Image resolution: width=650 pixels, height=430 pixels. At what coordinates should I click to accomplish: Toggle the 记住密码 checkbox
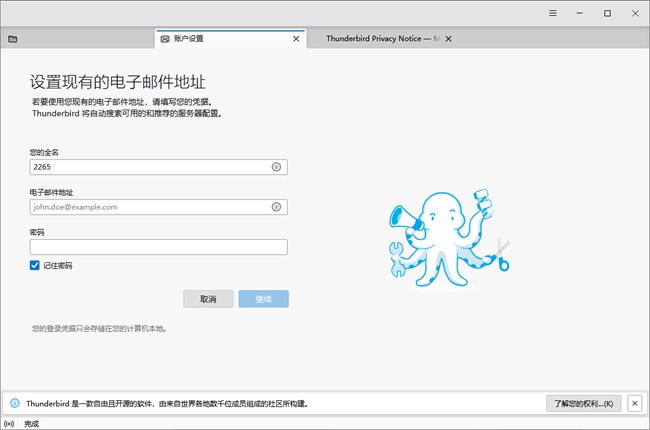(x=35, y=266)
